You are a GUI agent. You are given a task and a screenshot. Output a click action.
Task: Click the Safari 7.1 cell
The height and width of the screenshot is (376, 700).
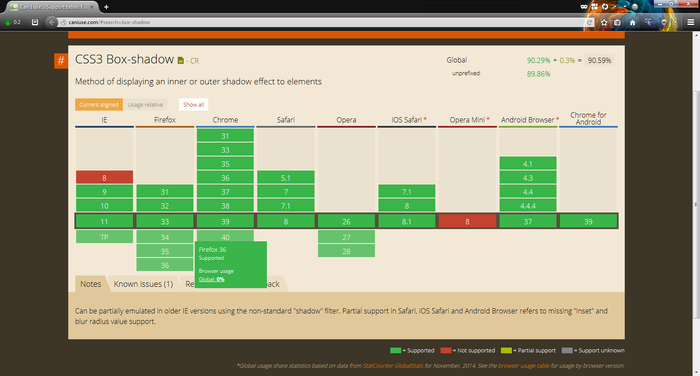pos(286,205)
